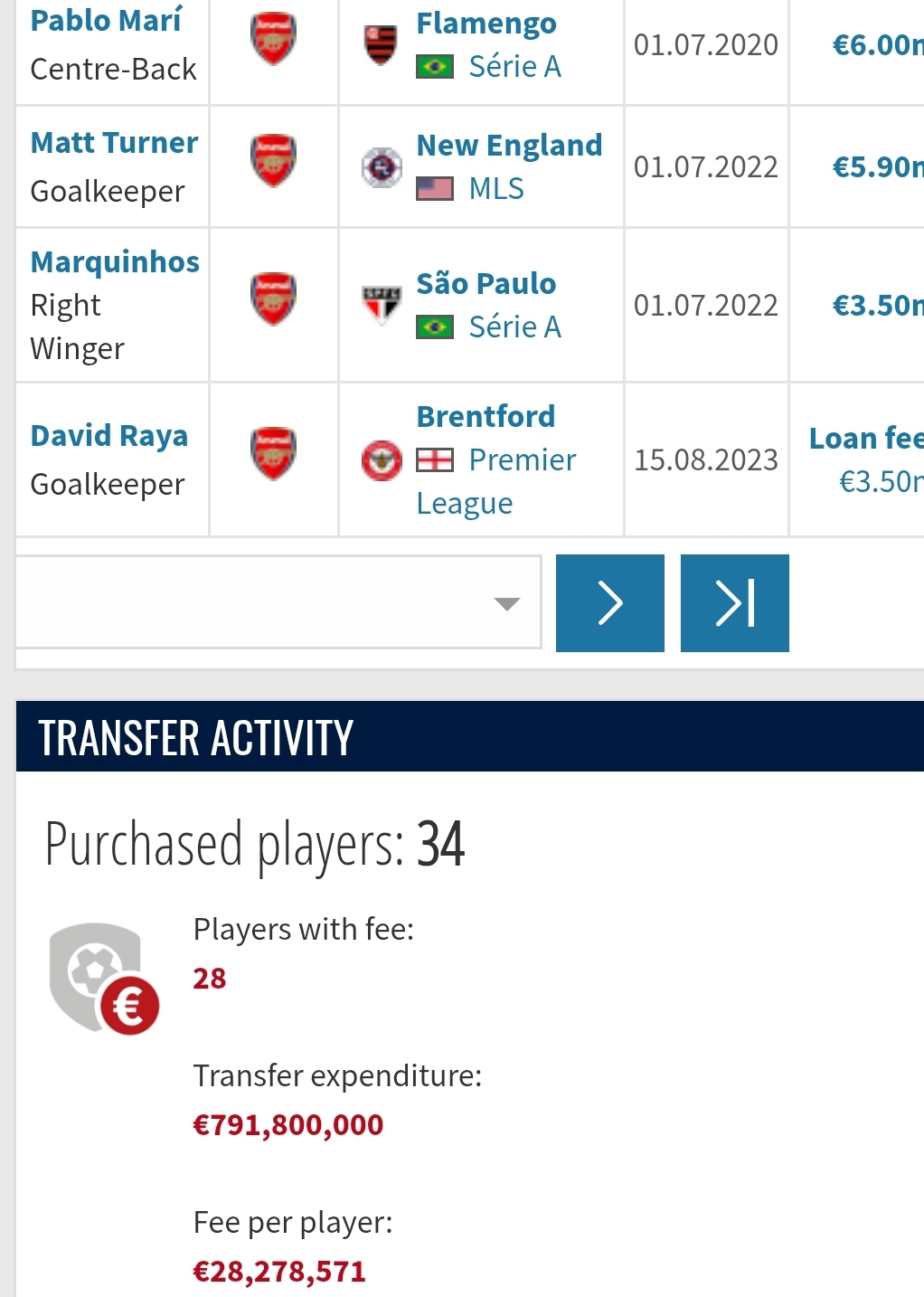
Task: Open David Raya player profile link
Action: (109, 436)
